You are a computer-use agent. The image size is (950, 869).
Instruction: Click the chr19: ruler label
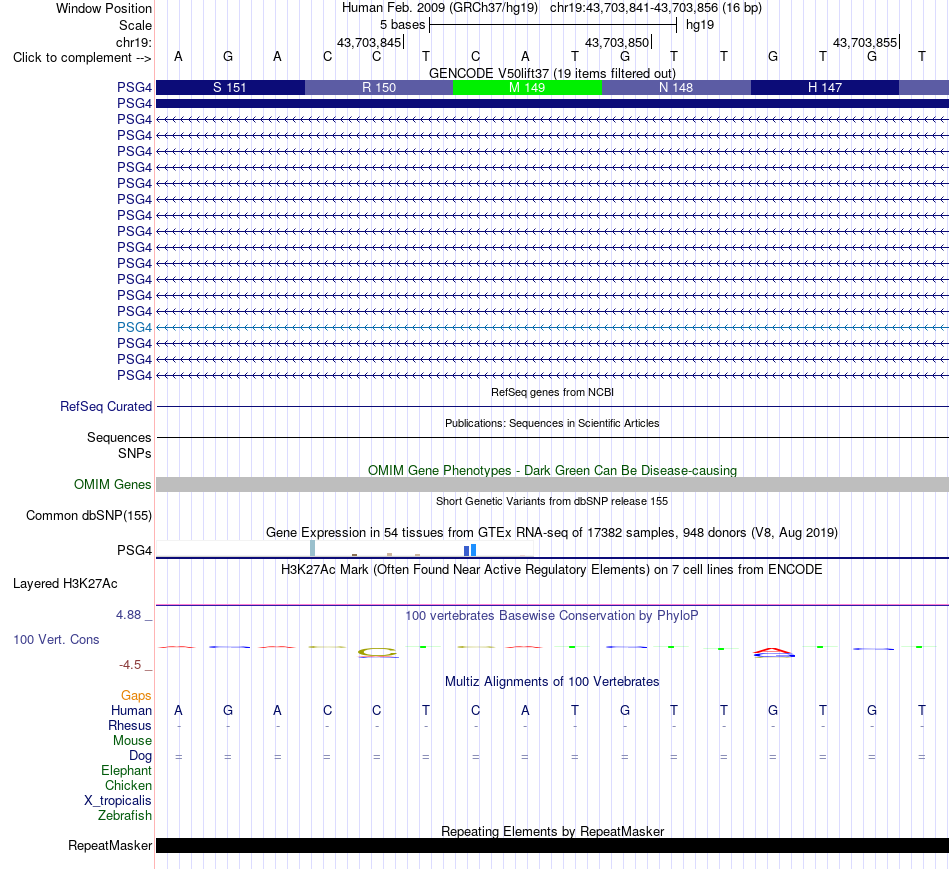coord(134,42)
